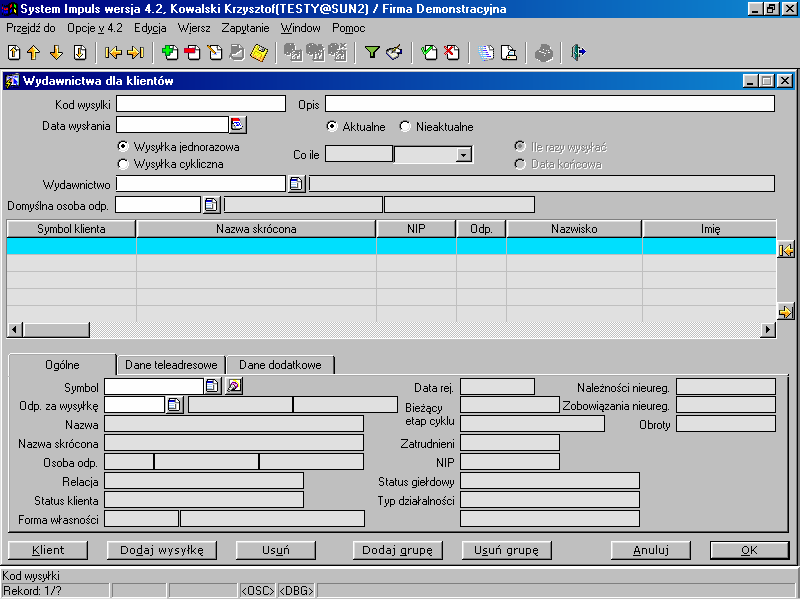Click the Usuń button
Image resolution: width=800 pixels, height=600 pixels.
pos(276,550)
